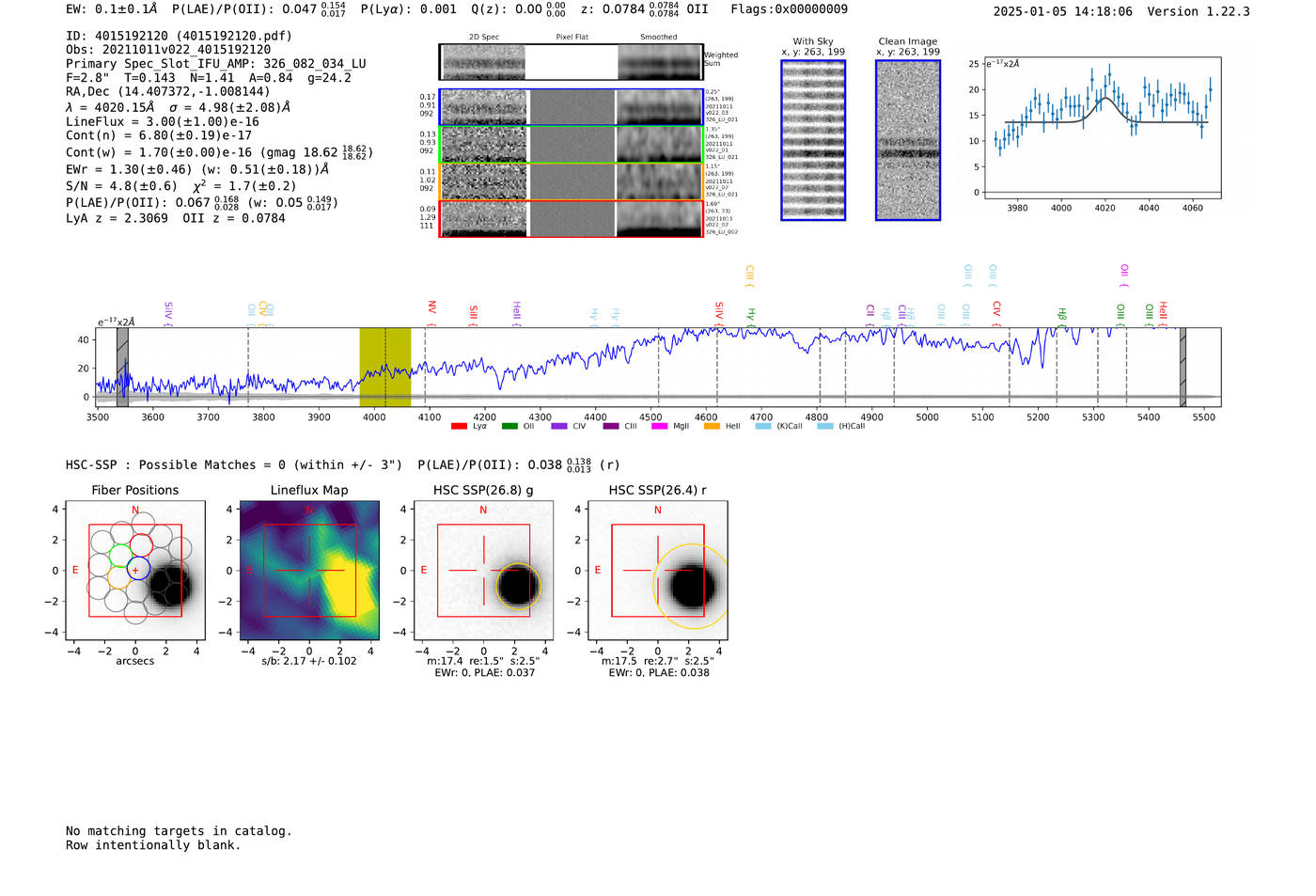The image size is (1316, 896).
Task: Click the Primary Spec_Slot_IFU_AMP line
Action: click(216, 64)
